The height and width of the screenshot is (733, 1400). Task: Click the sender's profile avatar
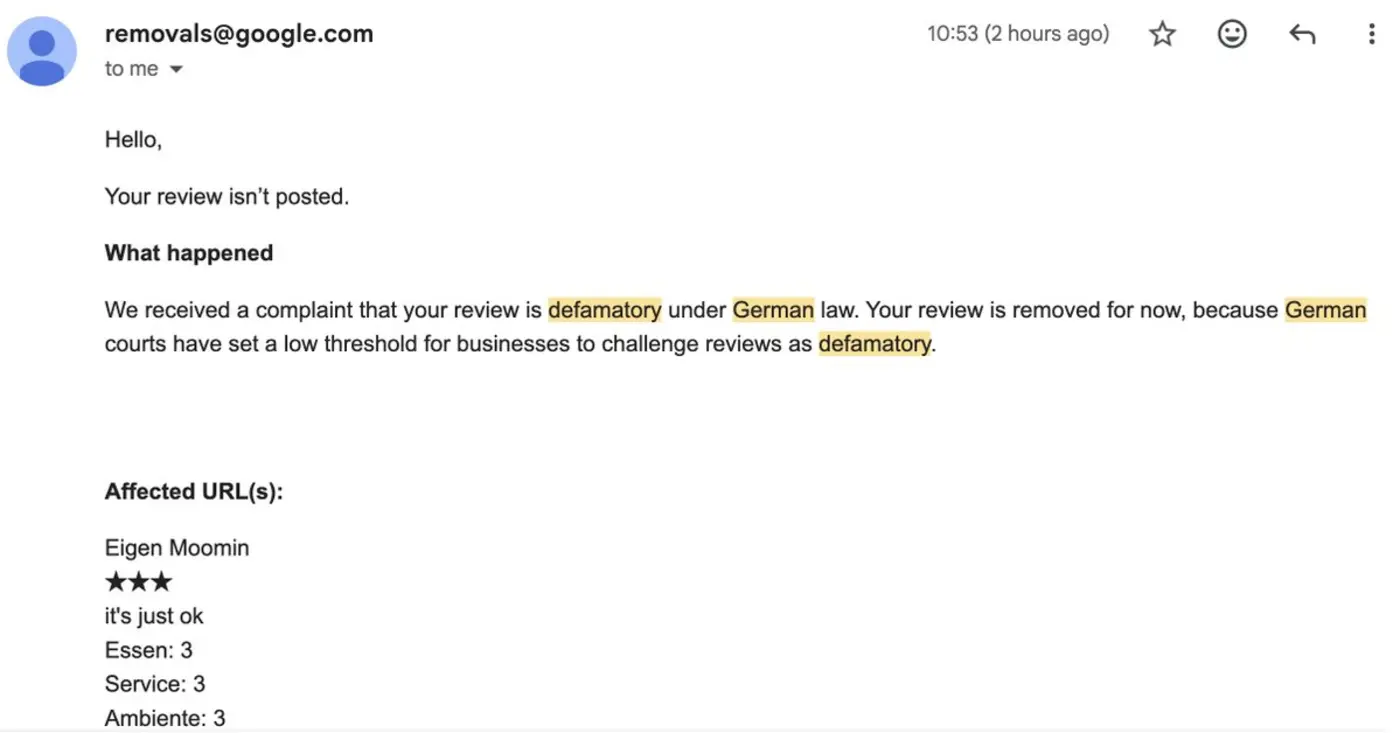pos(42,51)
